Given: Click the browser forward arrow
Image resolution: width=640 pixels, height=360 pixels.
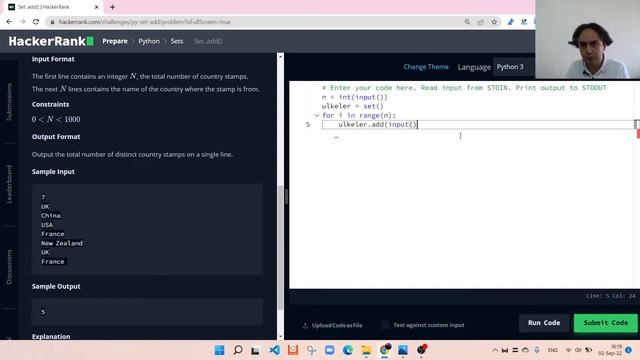Looking at the screenshot, I should point(22,22).
